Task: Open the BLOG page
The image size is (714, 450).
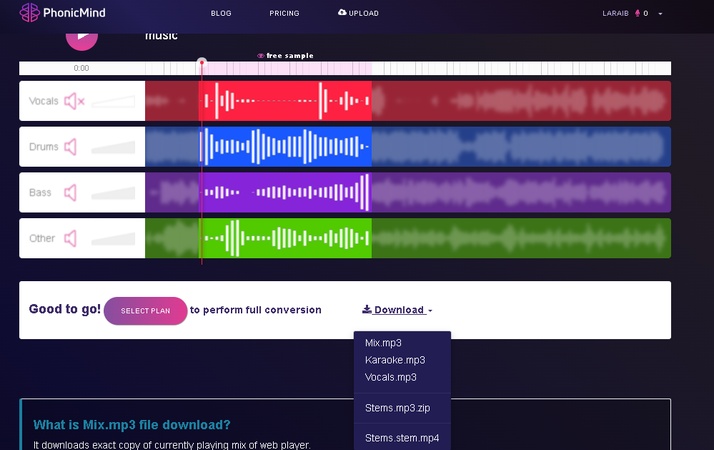Action: [x=221, y=13]
